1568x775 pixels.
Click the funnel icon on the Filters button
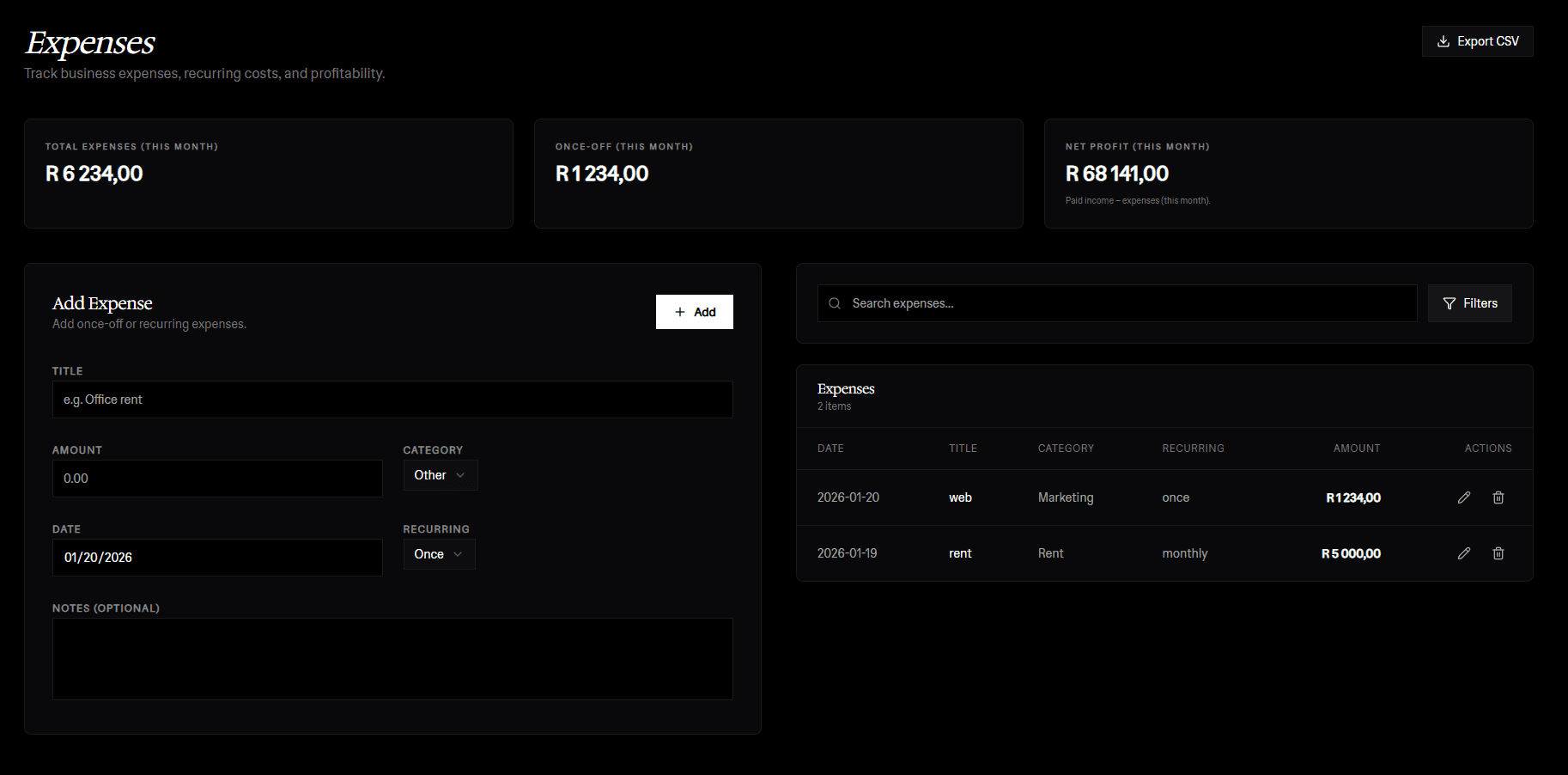pos(1449,303)
